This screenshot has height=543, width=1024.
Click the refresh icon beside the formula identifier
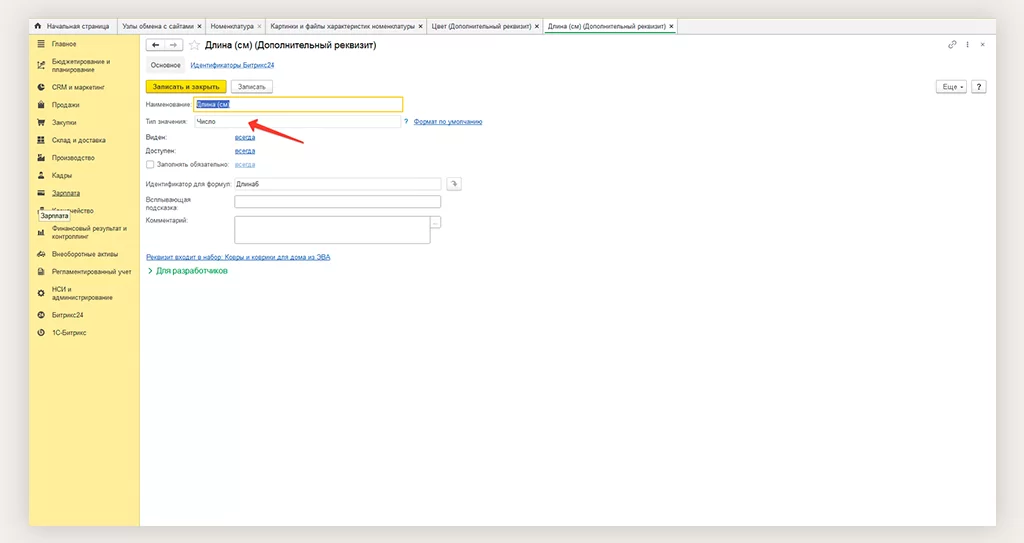pos(454,184)
